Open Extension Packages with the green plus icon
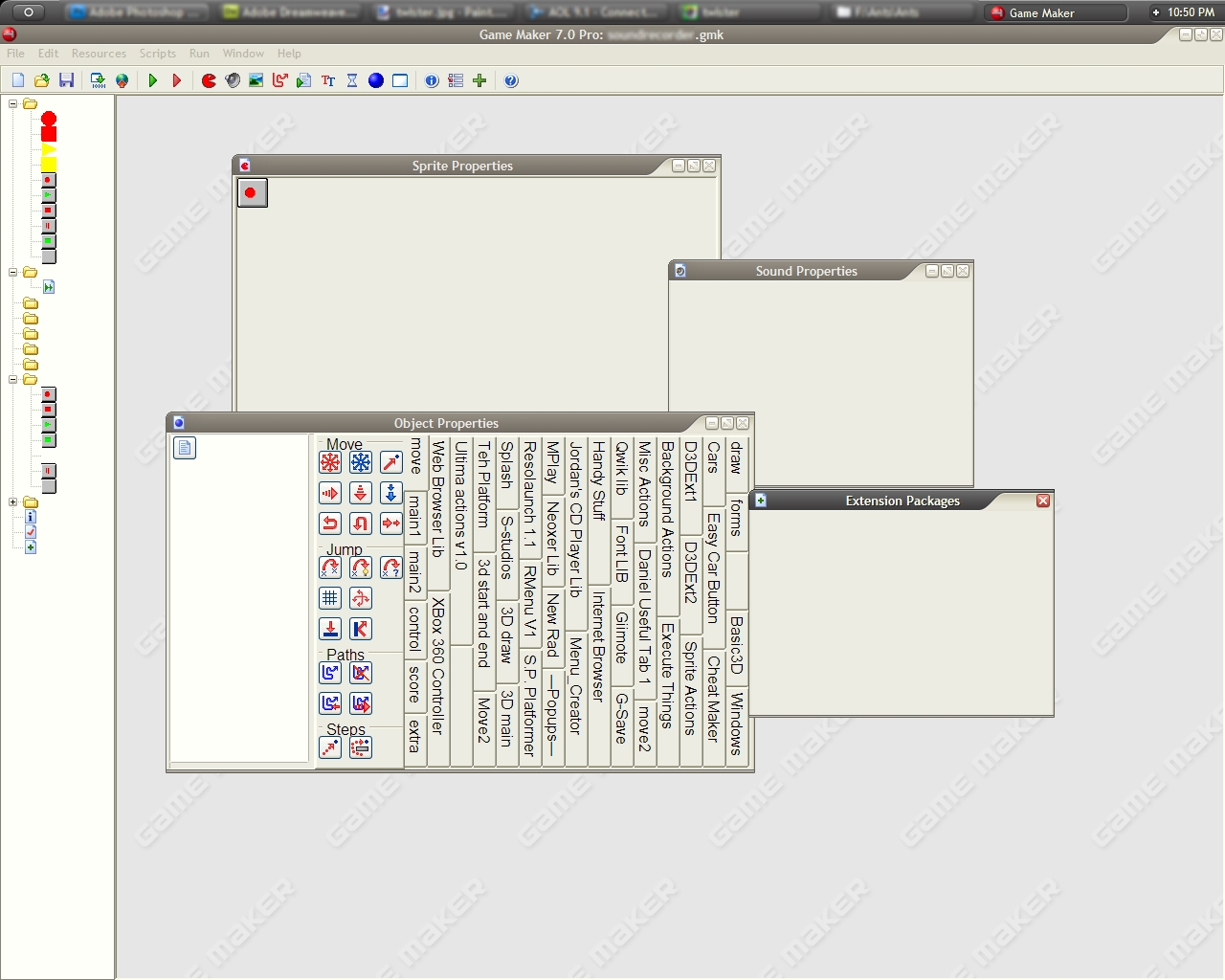1225x980 pixels. coord(479,80)
